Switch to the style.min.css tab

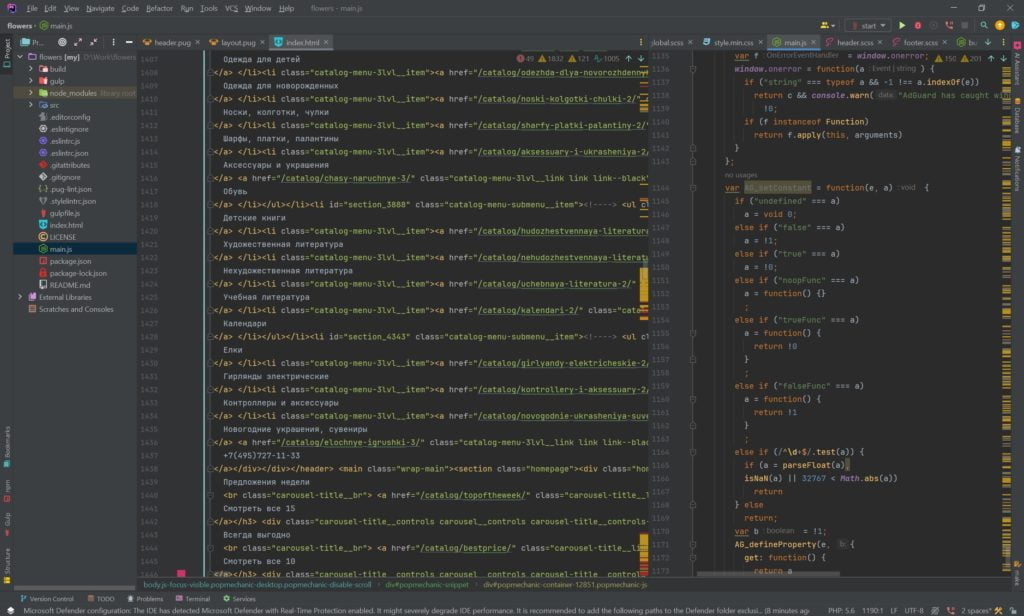click(x=733, y=43)
